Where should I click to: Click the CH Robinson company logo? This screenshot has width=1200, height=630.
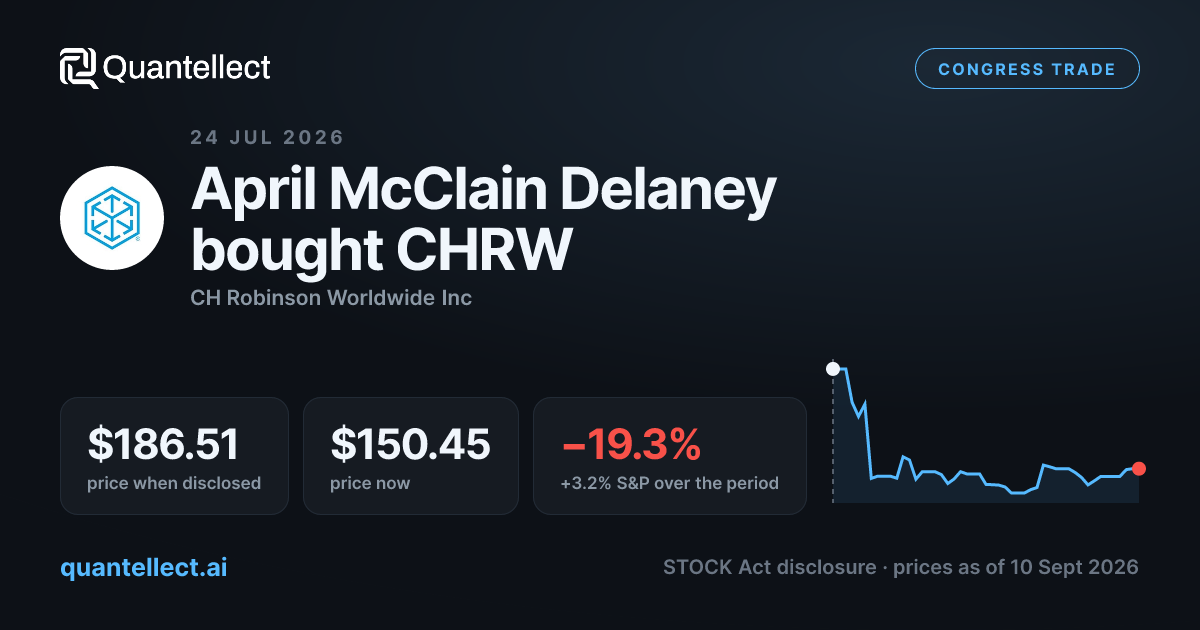[112, 218]
